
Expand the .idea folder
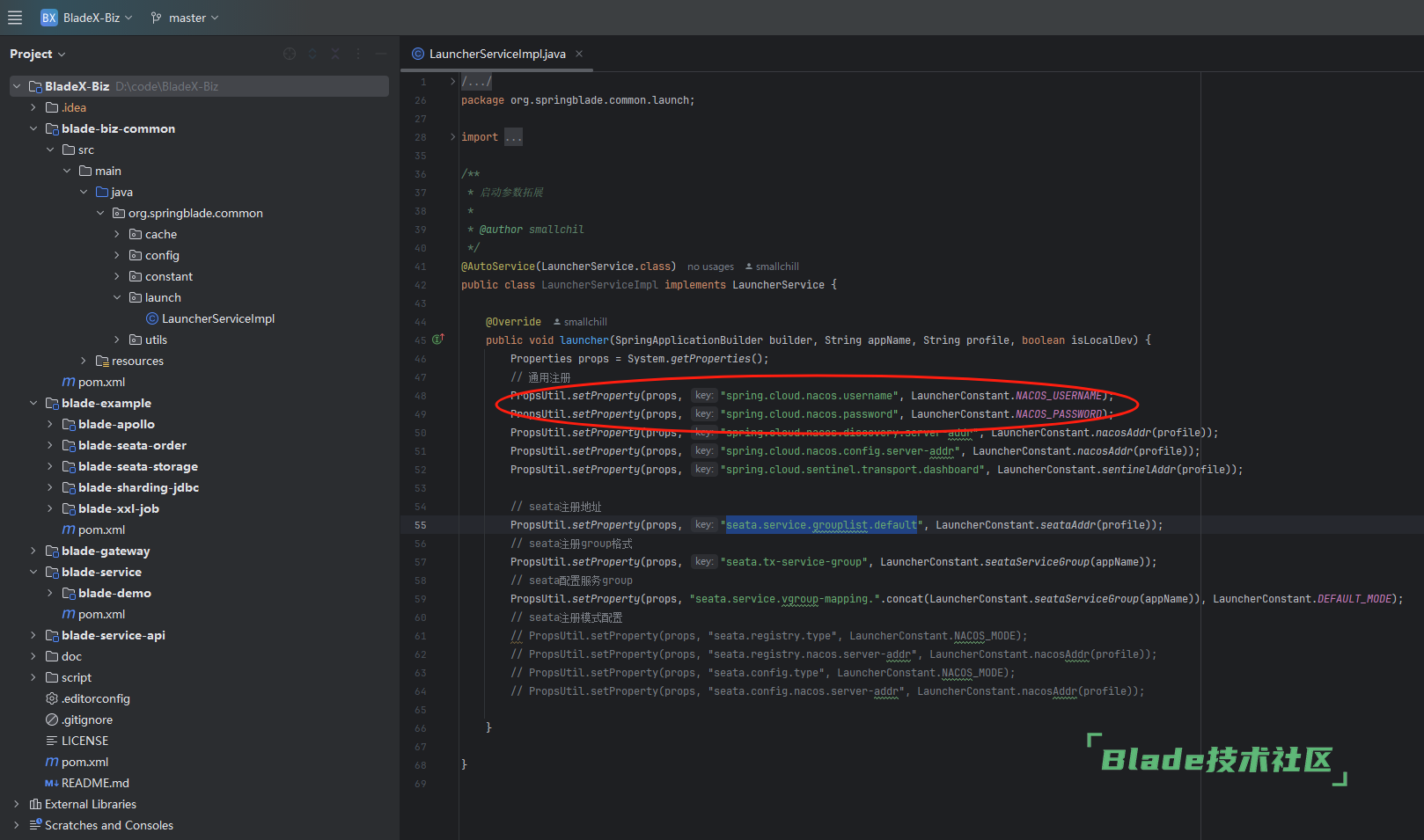33,107
